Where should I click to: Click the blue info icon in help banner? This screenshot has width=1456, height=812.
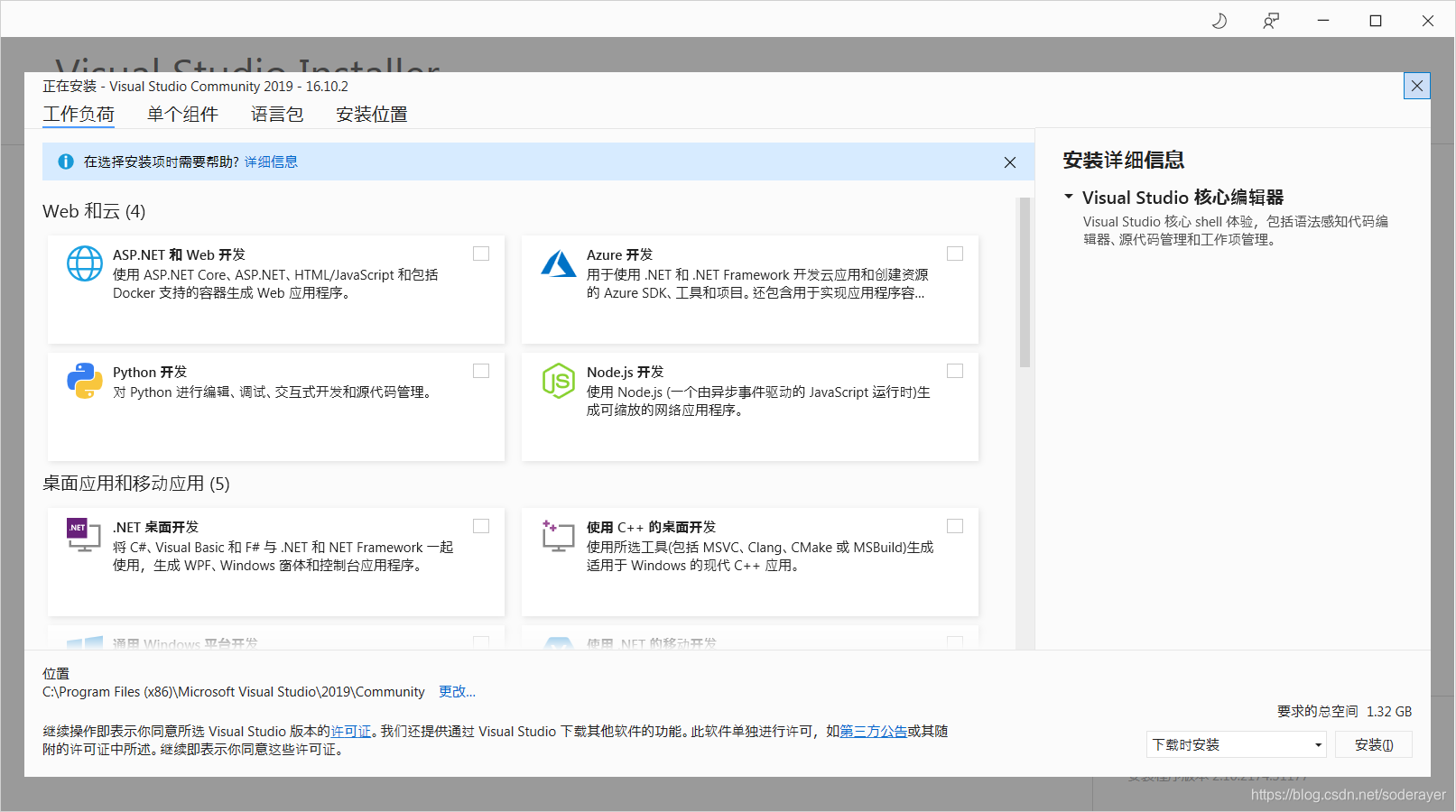(x=66, y=161)
